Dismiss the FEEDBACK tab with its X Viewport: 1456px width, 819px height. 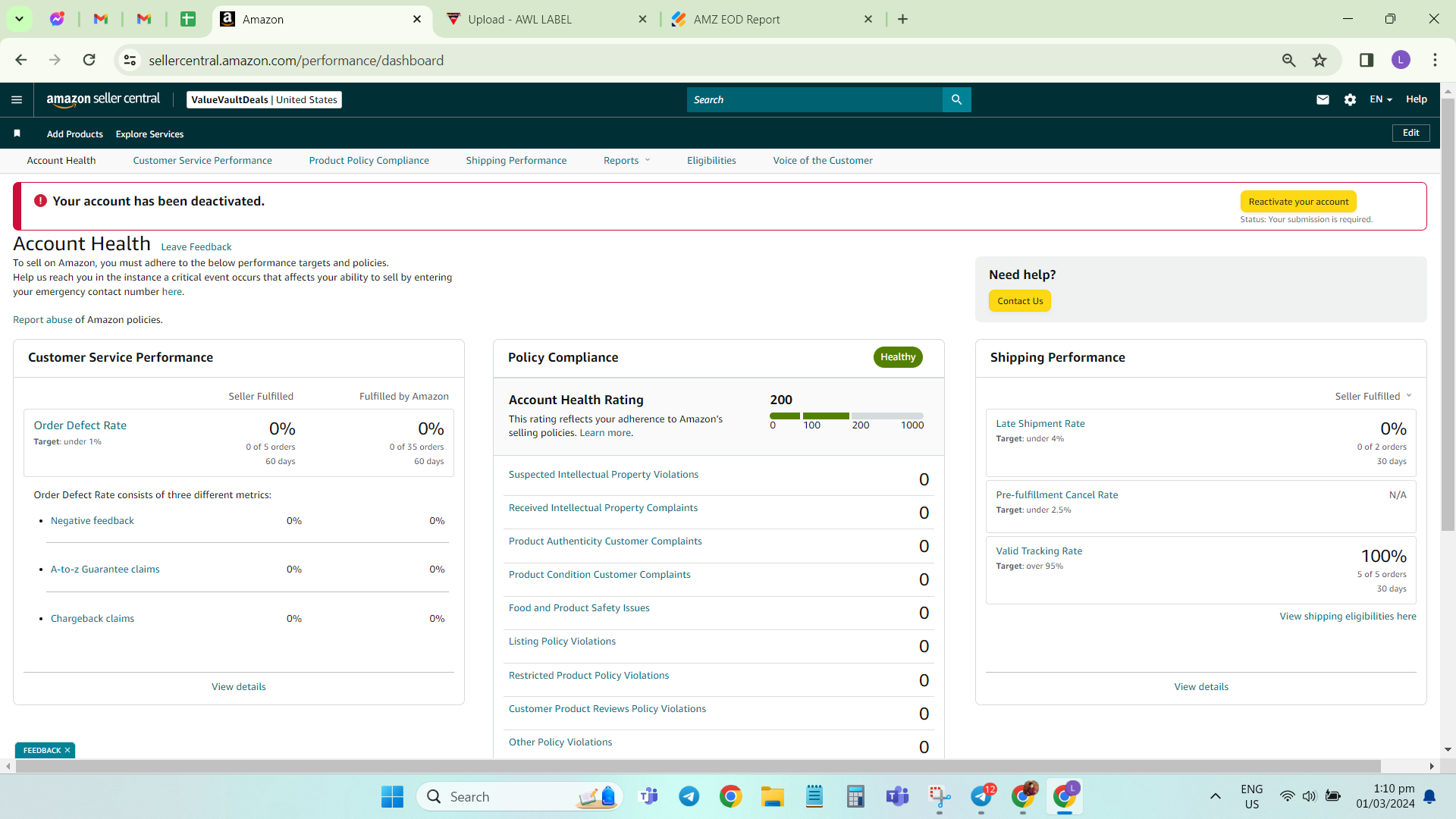click(x=67, y=750)
